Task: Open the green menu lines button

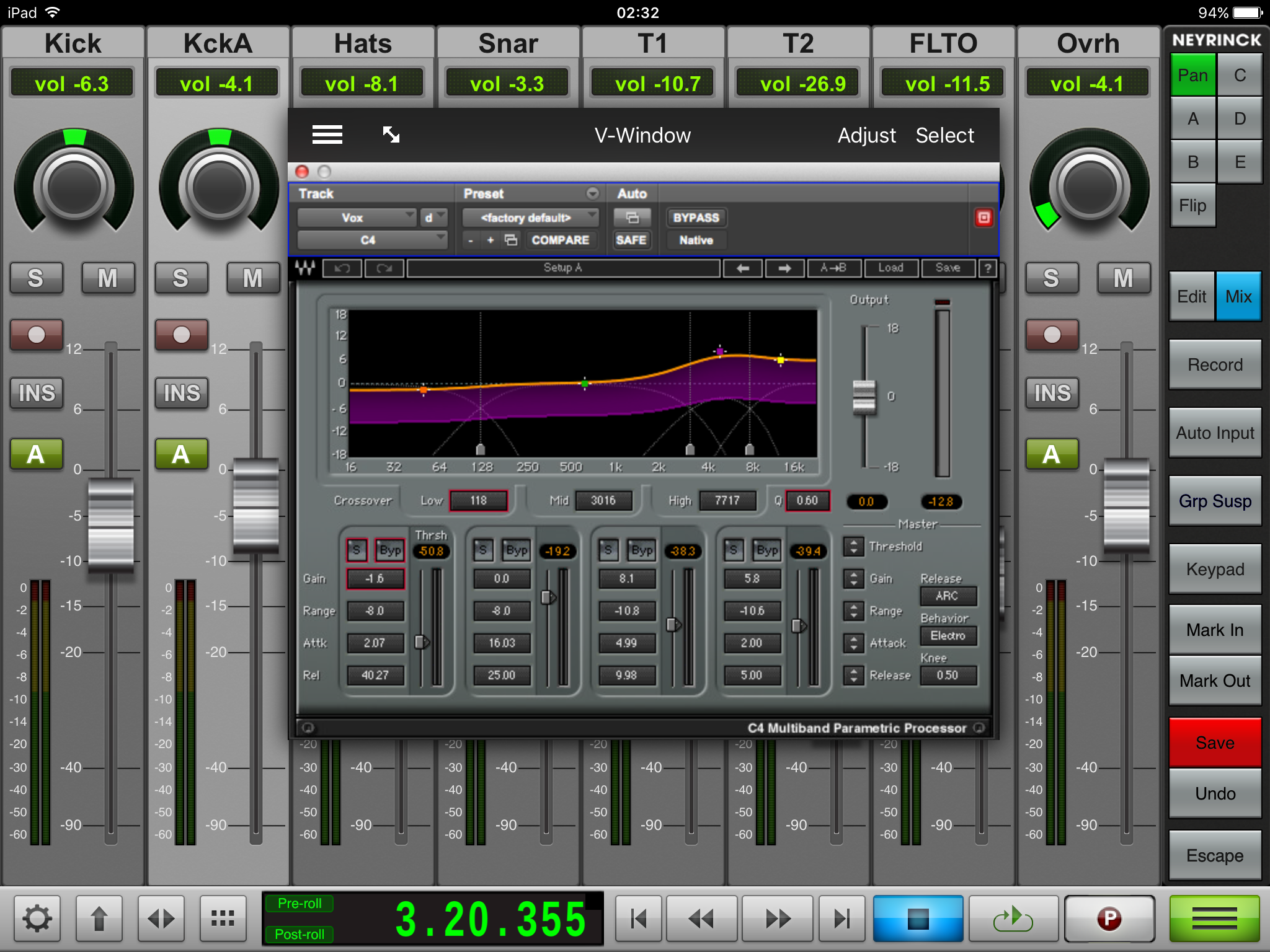Action: pyautogui.click(x=1214, y=919)
